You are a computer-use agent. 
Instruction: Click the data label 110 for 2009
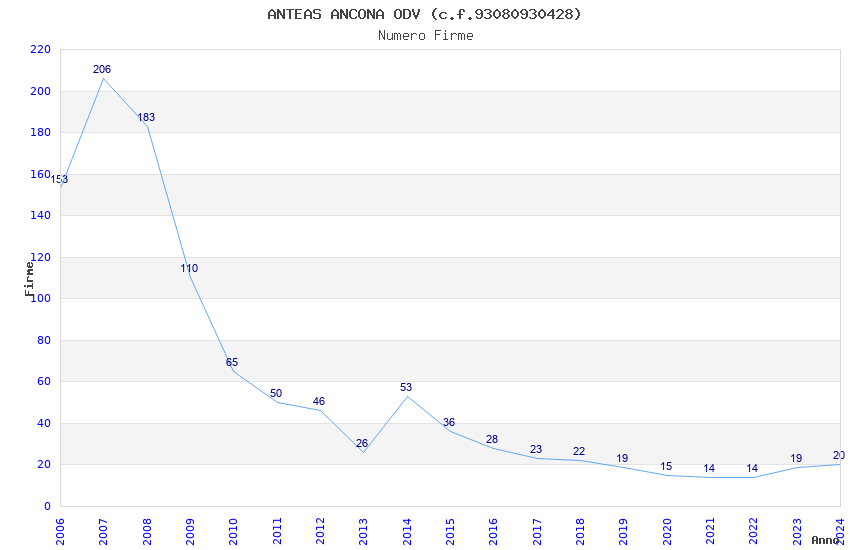point(189,268)
